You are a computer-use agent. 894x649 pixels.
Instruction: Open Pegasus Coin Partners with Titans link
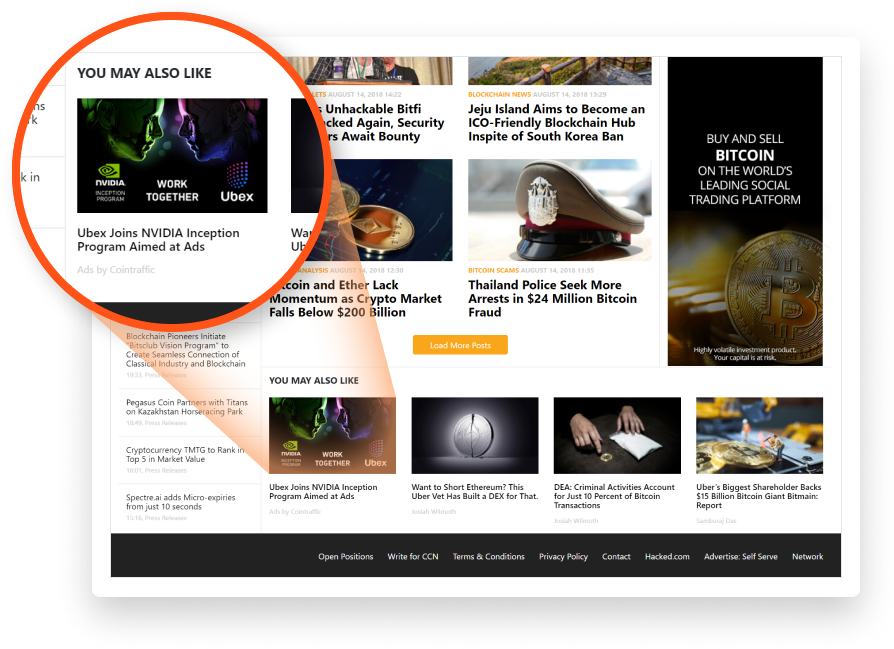click(187, 407)
